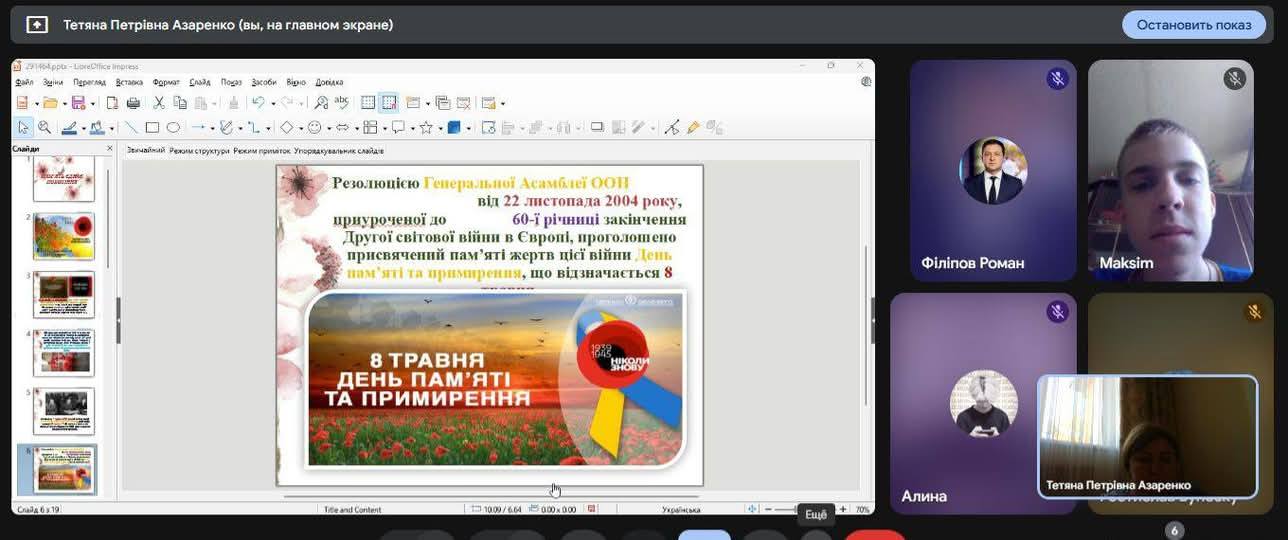
Task: Select the Zoom & Pan magnifier tool
Action: click(44, 128)
